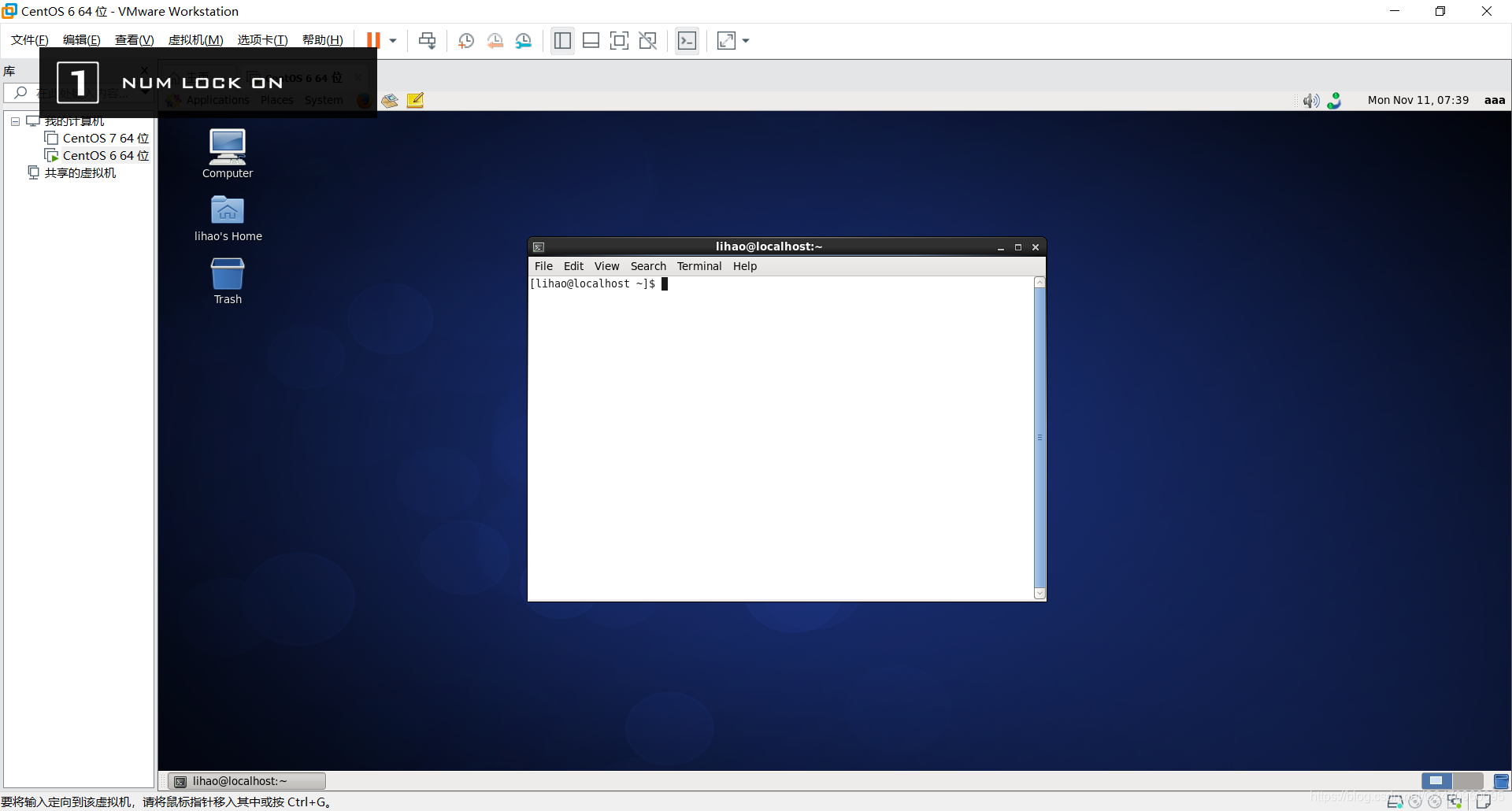The width and height of the screenshot is (1512, 811).
Task: Switch to Unity mode
Action: [648, 41]
